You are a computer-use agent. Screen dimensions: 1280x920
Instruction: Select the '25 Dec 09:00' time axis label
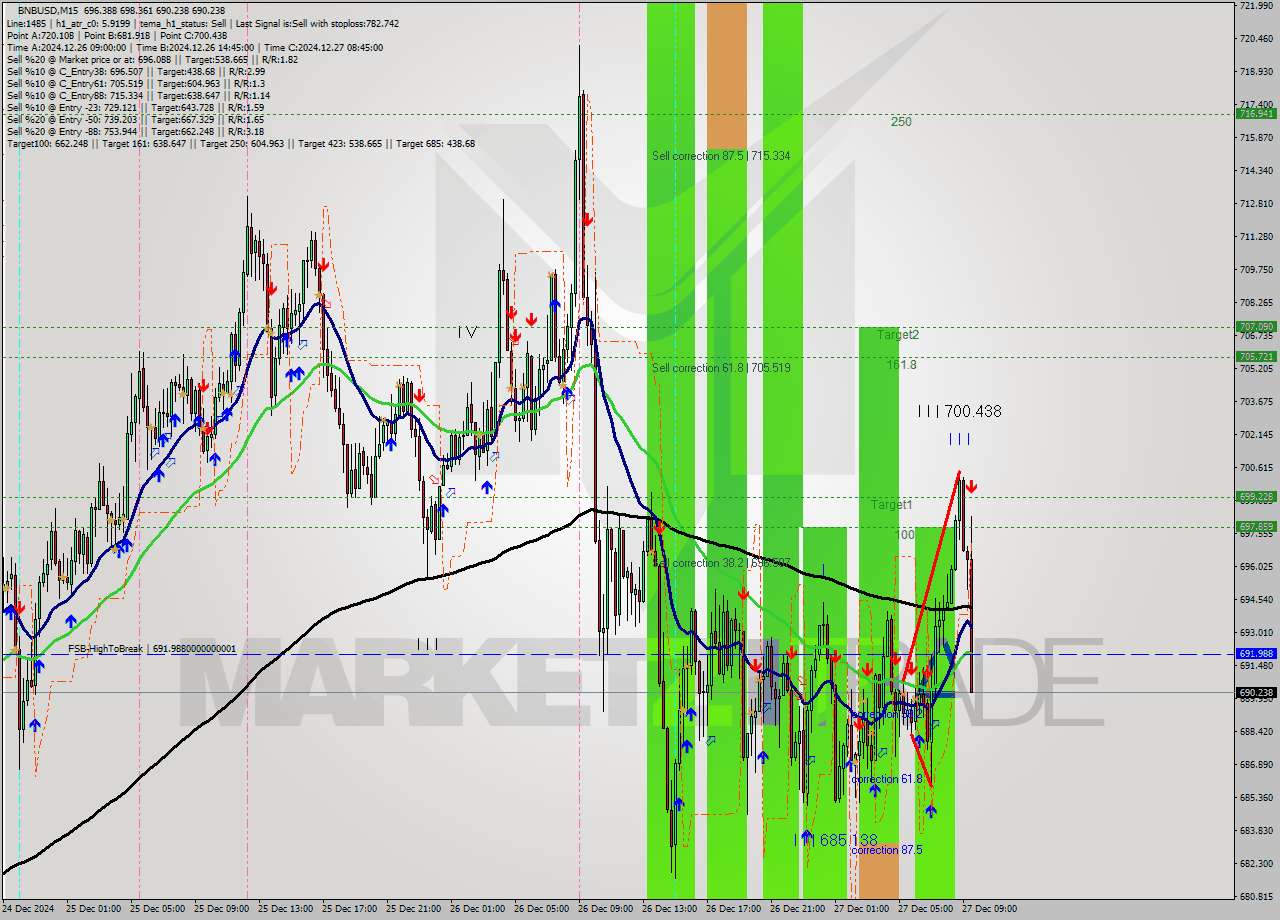[x=220, y=909]
